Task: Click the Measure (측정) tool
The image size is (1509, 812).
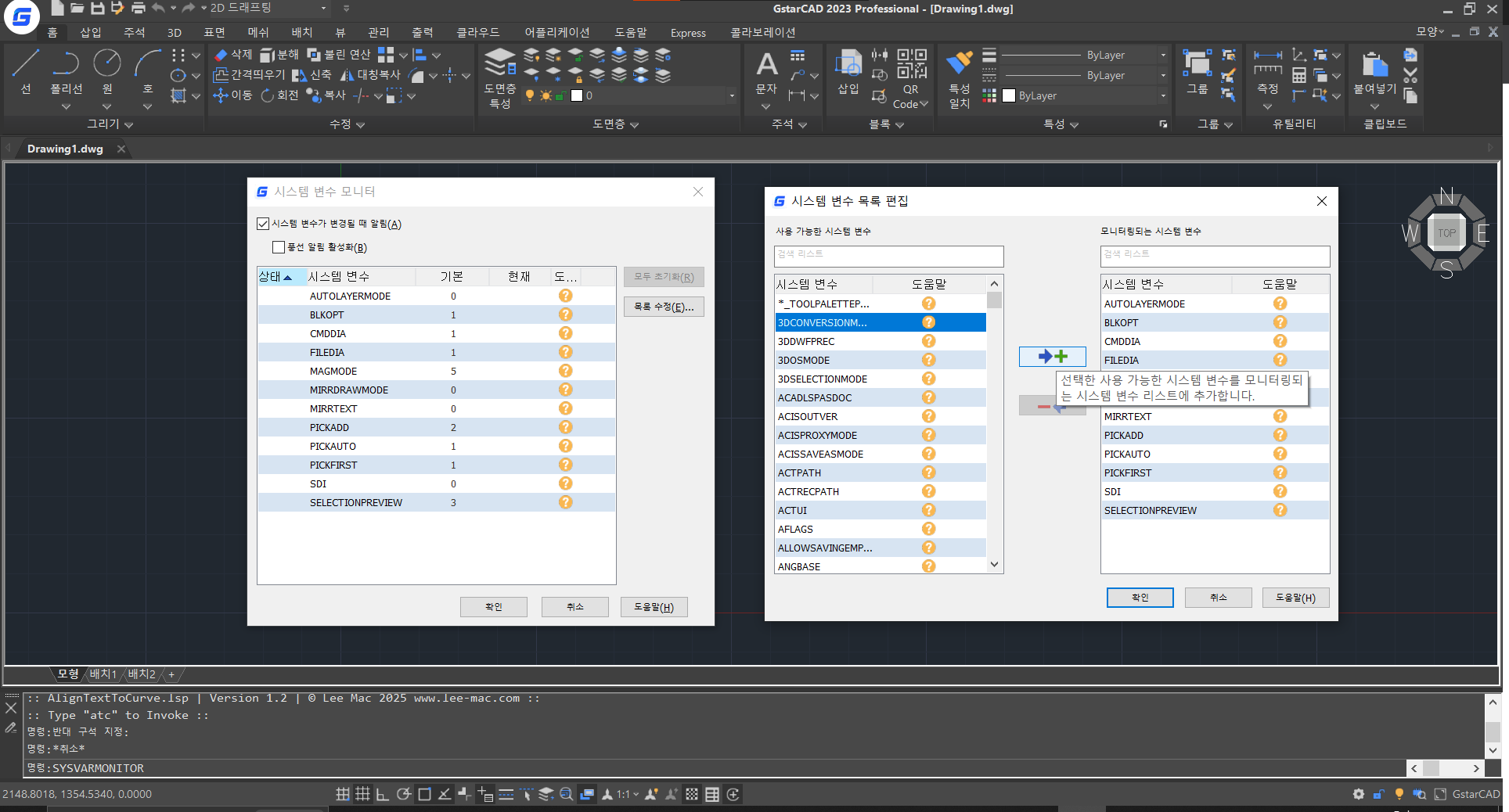Action: click(1268, 72)
